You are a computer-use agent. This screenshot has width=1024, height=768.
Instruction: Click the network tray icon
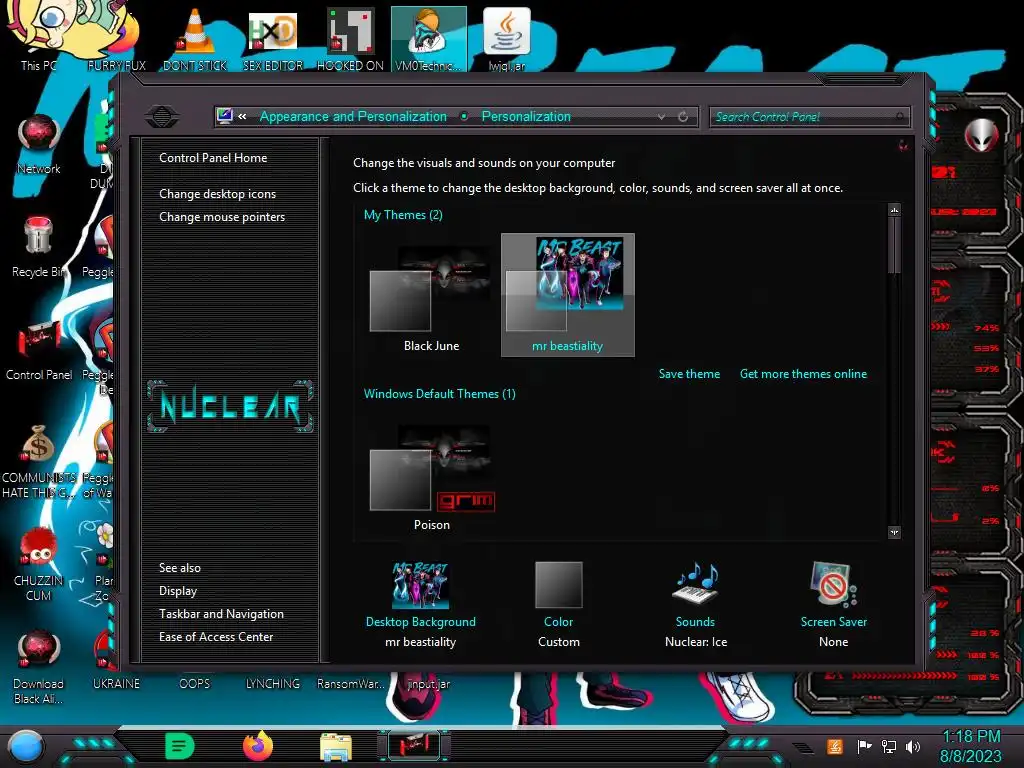(x=889, y=746)
